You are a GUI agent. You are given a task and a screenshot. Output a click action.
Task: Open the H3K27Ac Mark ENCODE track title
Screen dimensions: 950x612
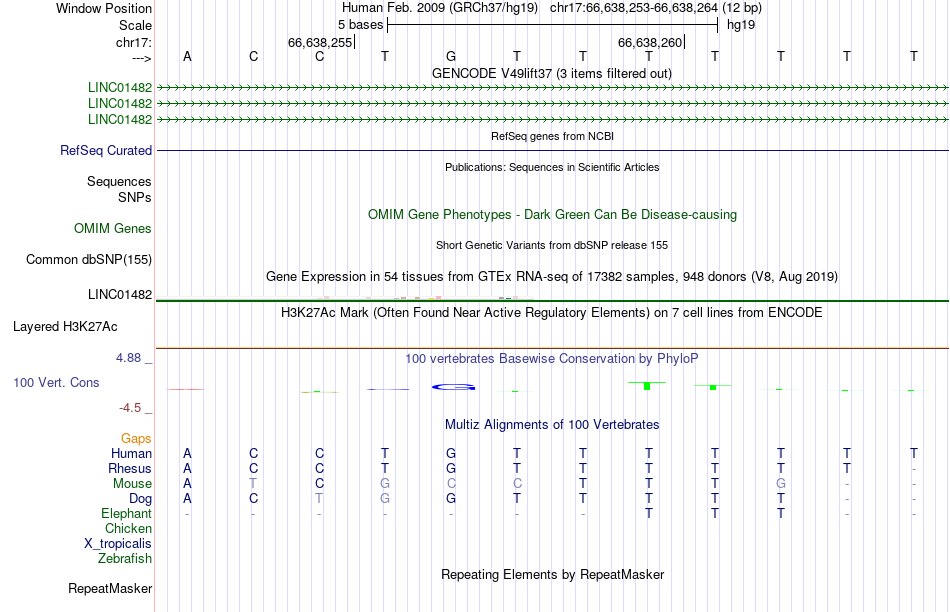point(552,313)
